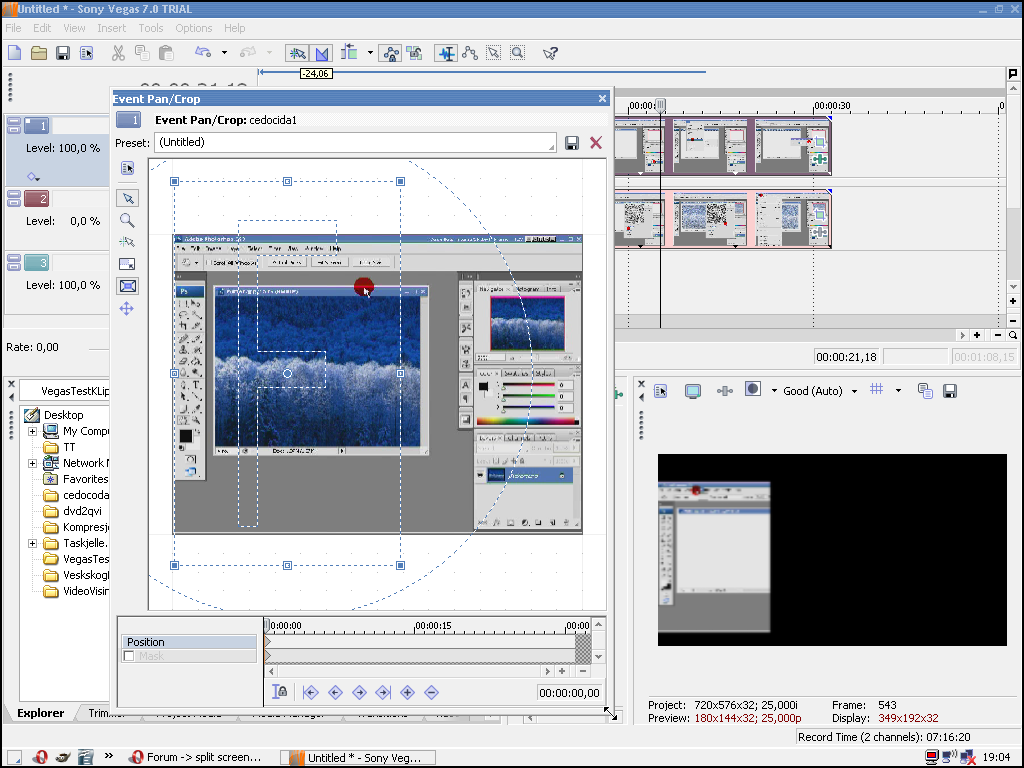Toggle Enable Snapping in main toolbar
1024x768 pixels.
pos(298,53)
